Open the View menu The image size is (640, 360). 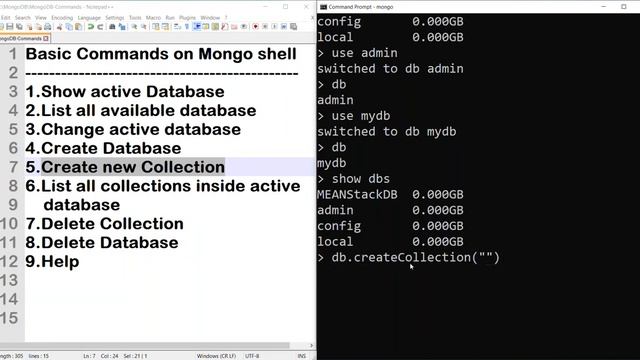[41, 18]
